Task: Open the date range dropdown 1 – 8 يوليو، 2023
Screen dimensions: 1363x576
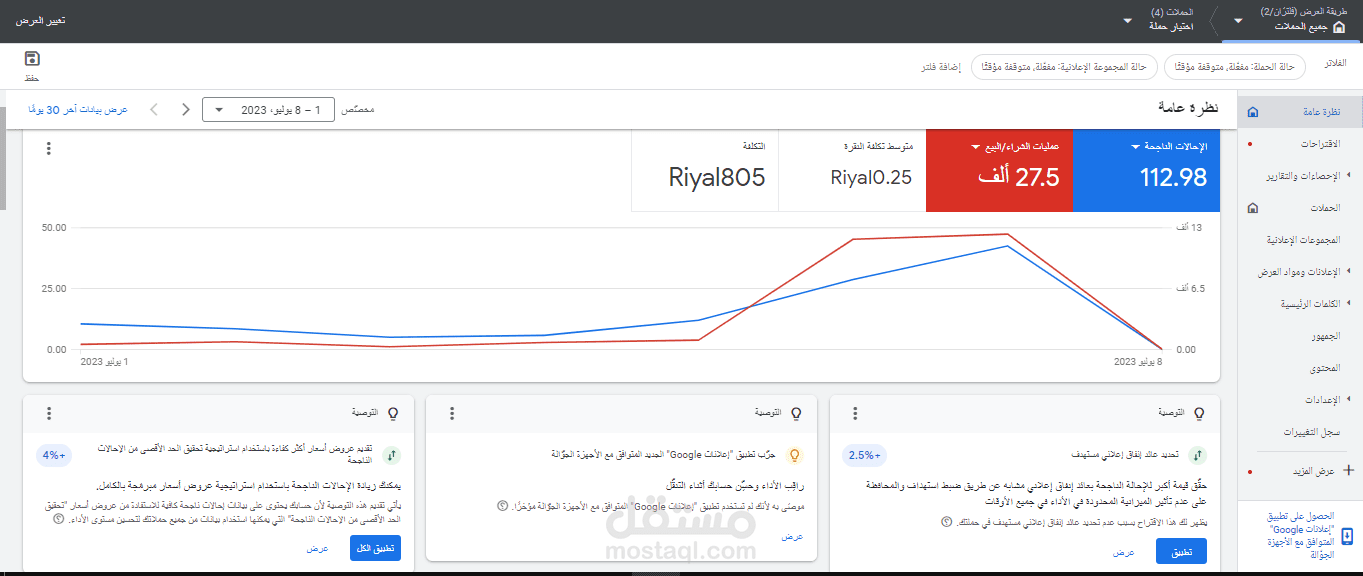Action: [268, 109]
